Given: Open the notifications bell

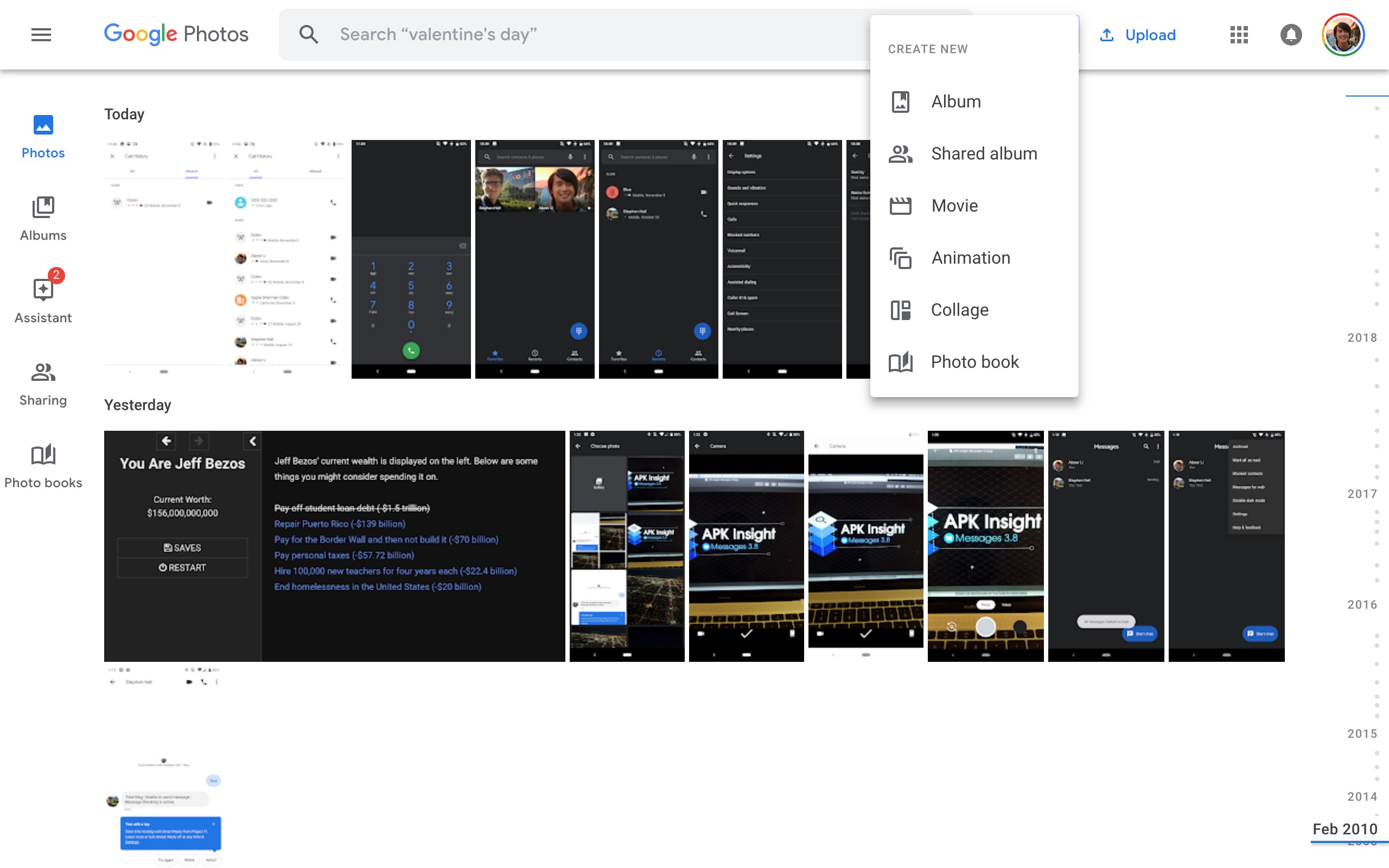Looking at the screenshot, I should point(1291,34).
